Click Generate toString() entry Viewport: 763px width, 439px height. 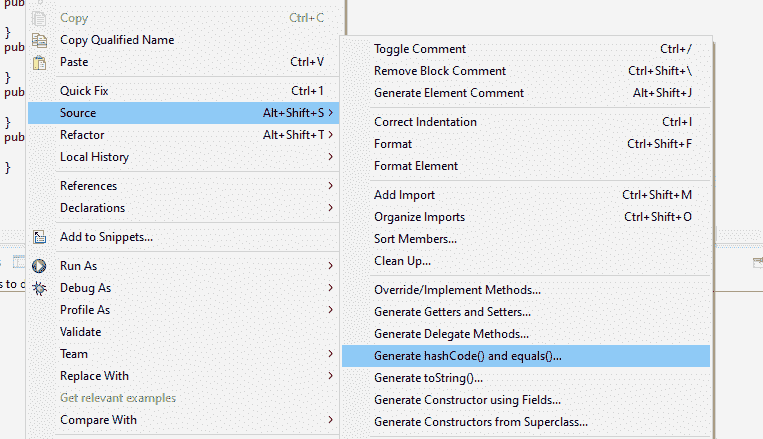click(x=428, y=378)
